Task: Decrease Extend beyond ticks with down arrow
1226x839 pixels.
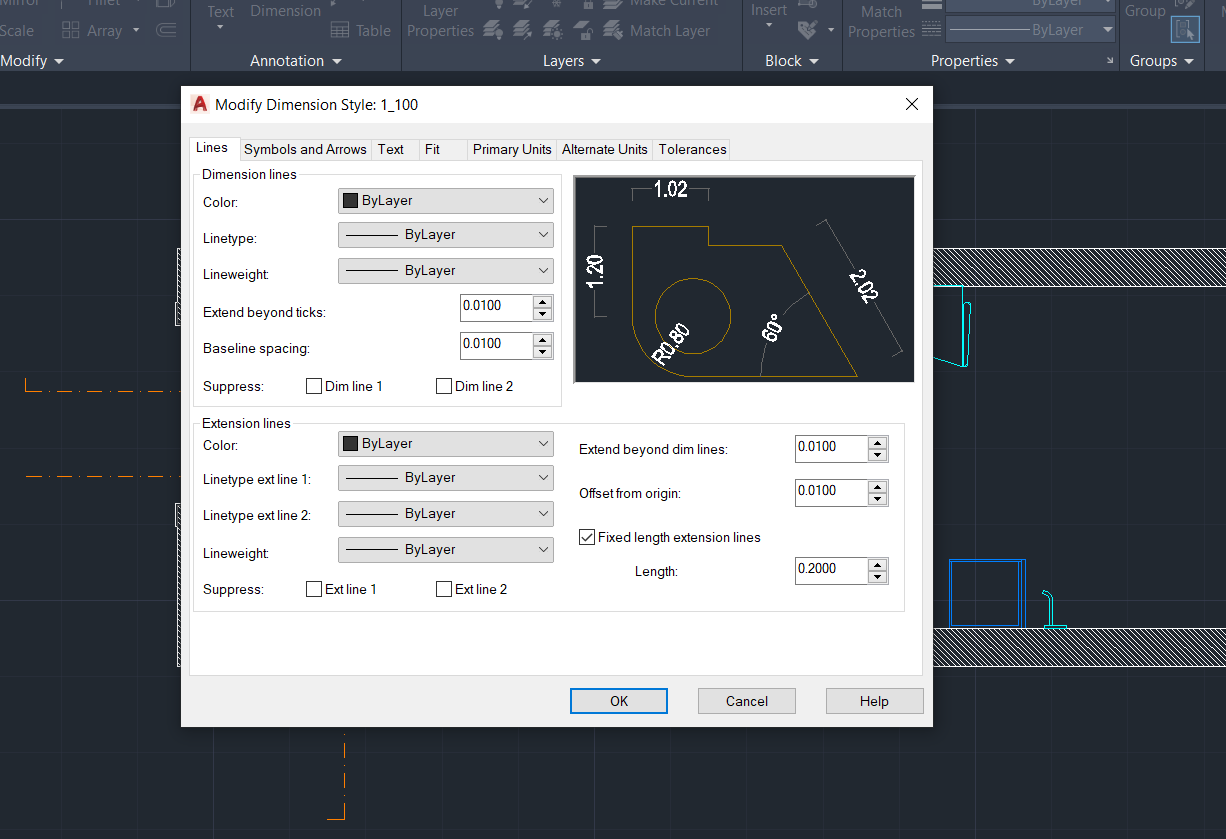Action: pos(543,314)
